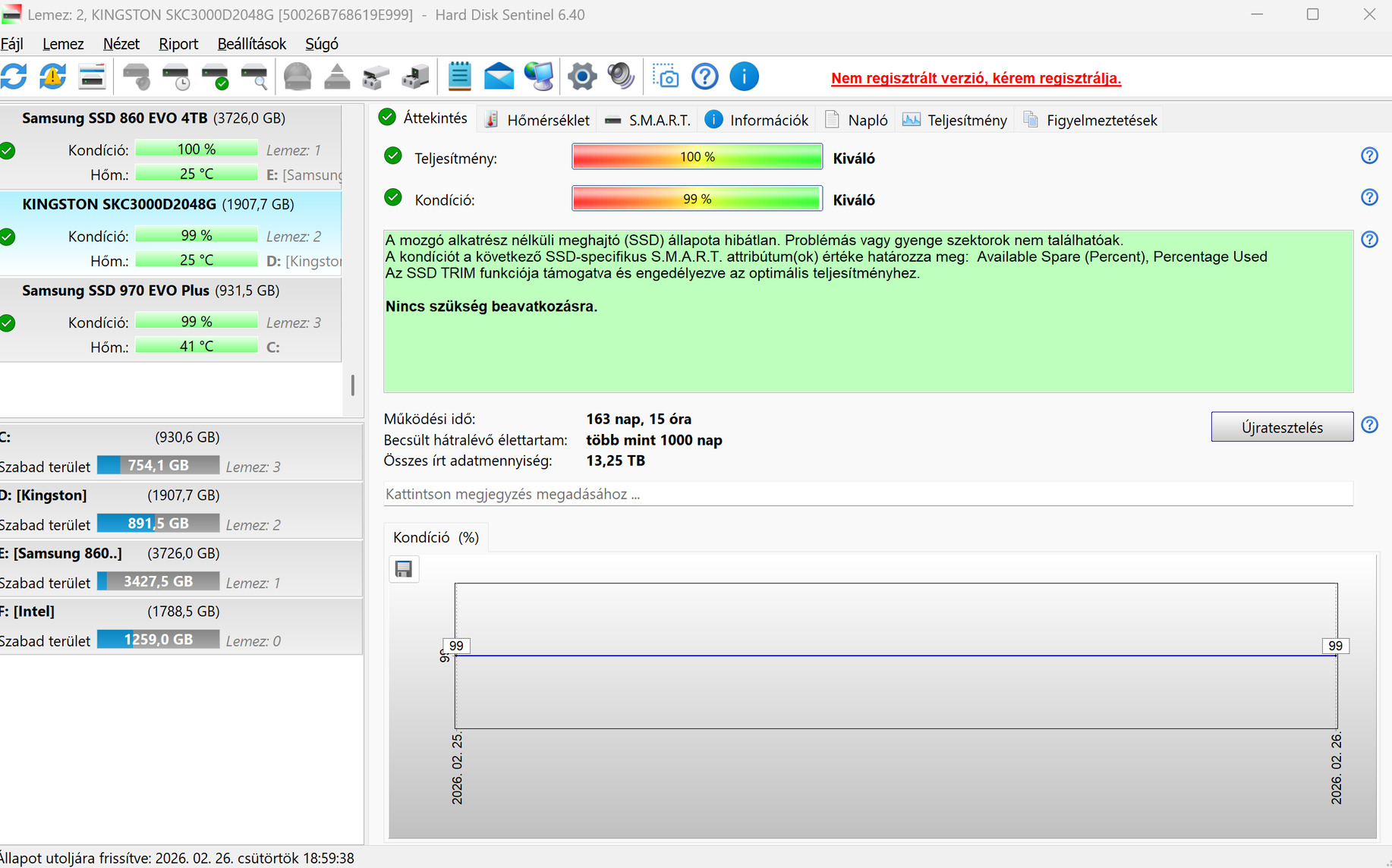
Task: Click the 1259,0 GB free space bar
Action: (158, 640)
